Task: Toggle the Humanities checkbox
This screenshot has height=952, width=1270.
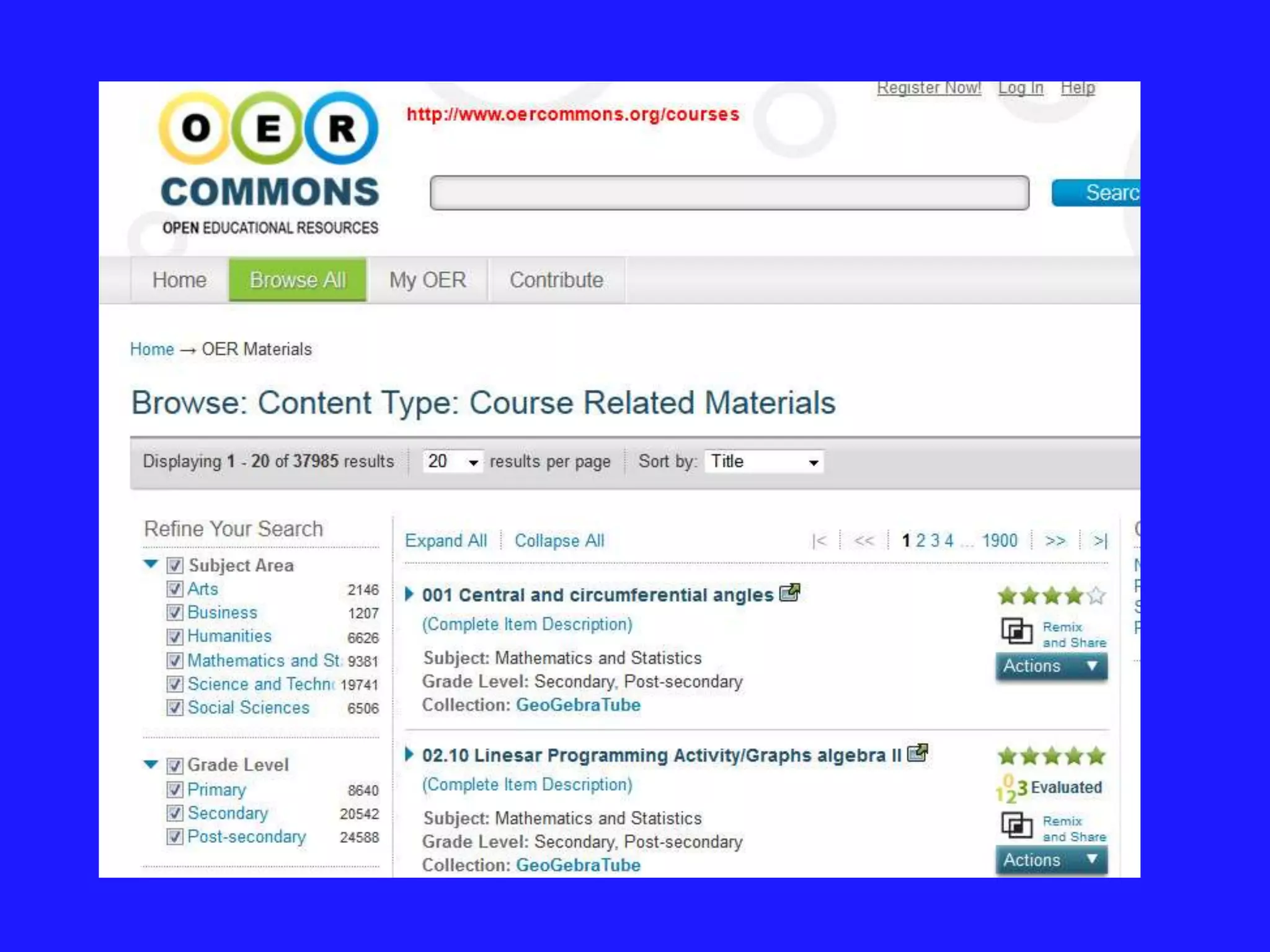Action: coord(175,637)
